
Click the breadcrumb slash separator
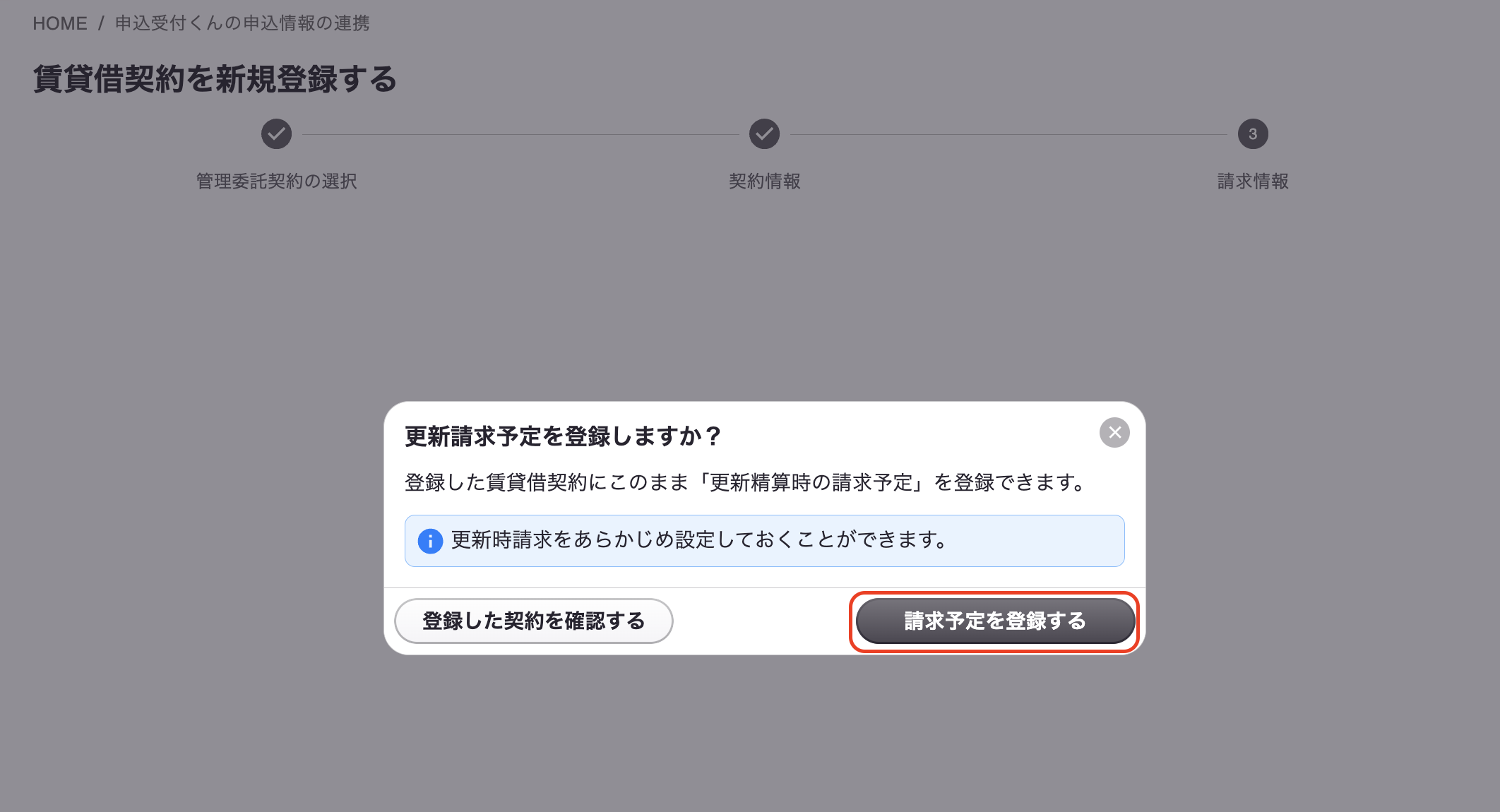coord(101,23)
